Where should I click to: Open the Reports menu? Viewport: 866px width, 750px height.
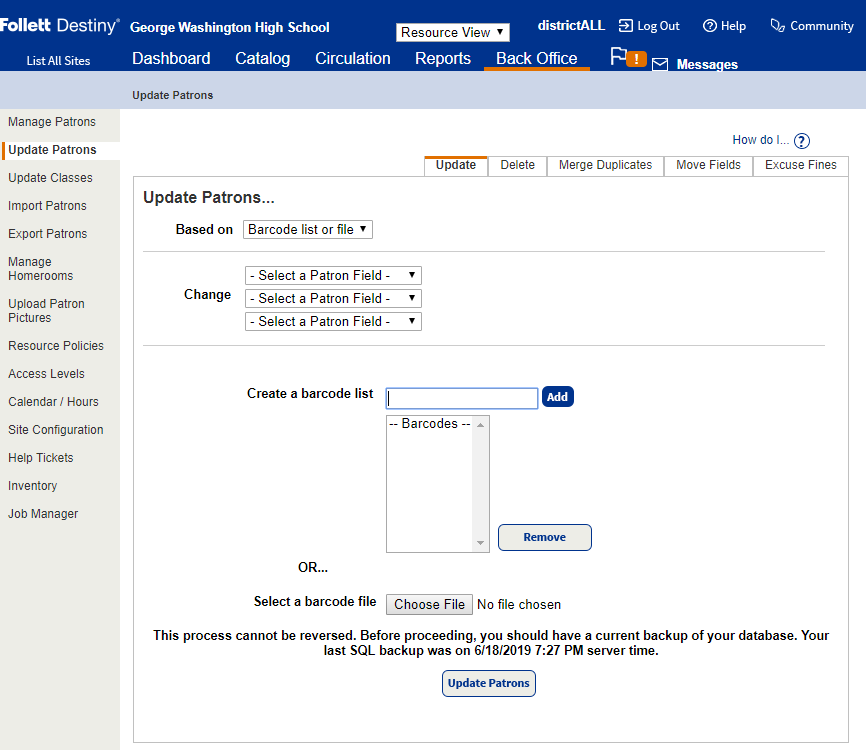pyautogui.click(x=443, y=58)
